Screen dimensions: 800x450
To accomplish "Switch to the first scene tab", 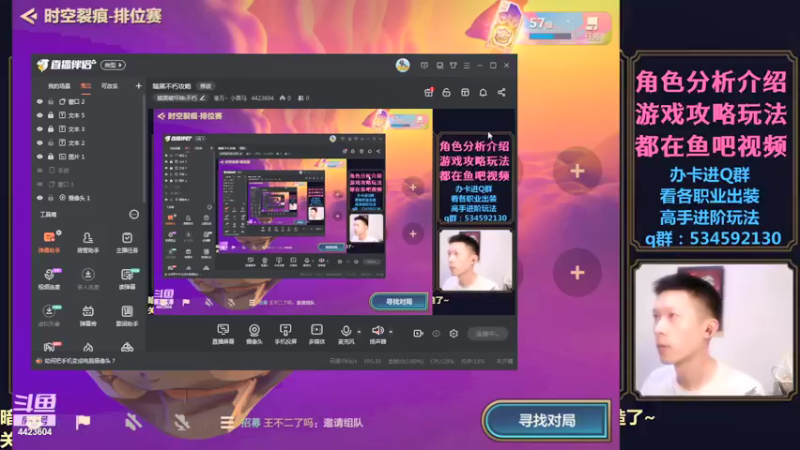I will pos(59,86).
